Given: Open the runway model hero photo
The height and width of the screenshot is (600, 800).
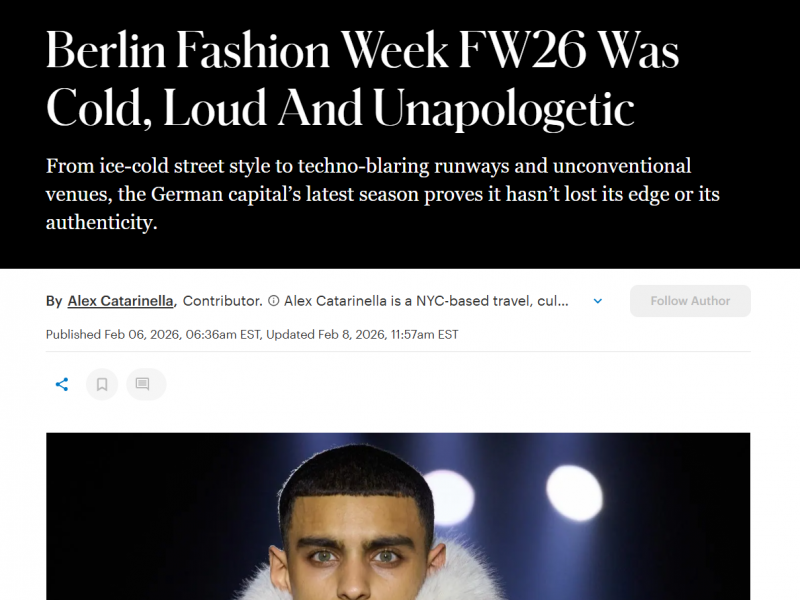Looking at the screenshot, I should 398,516.
